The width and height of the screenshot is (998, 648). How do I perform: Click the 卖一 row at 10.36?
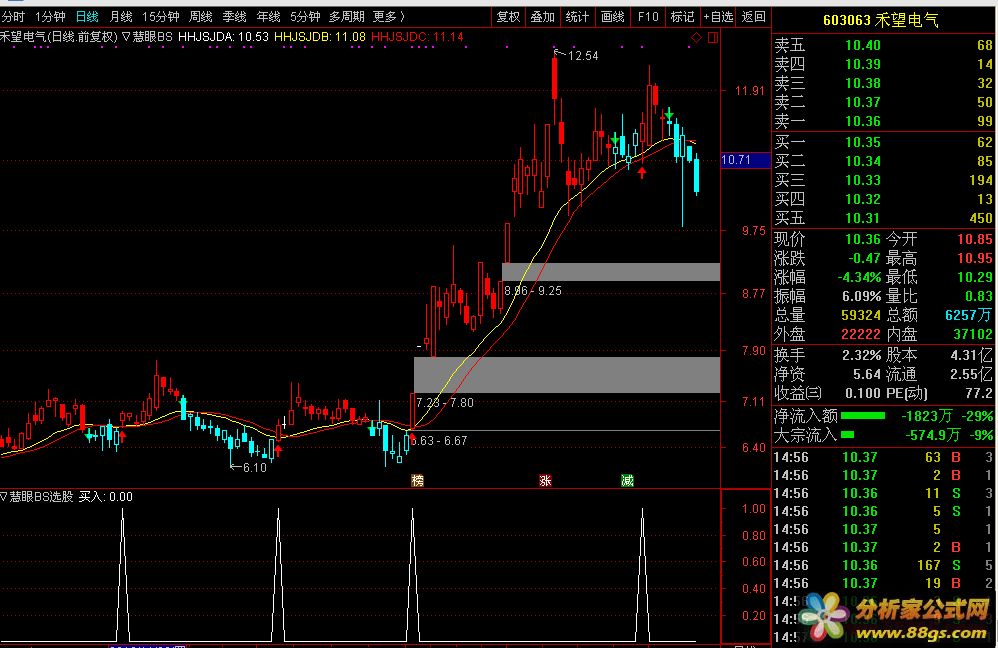(x=884, y=122)
